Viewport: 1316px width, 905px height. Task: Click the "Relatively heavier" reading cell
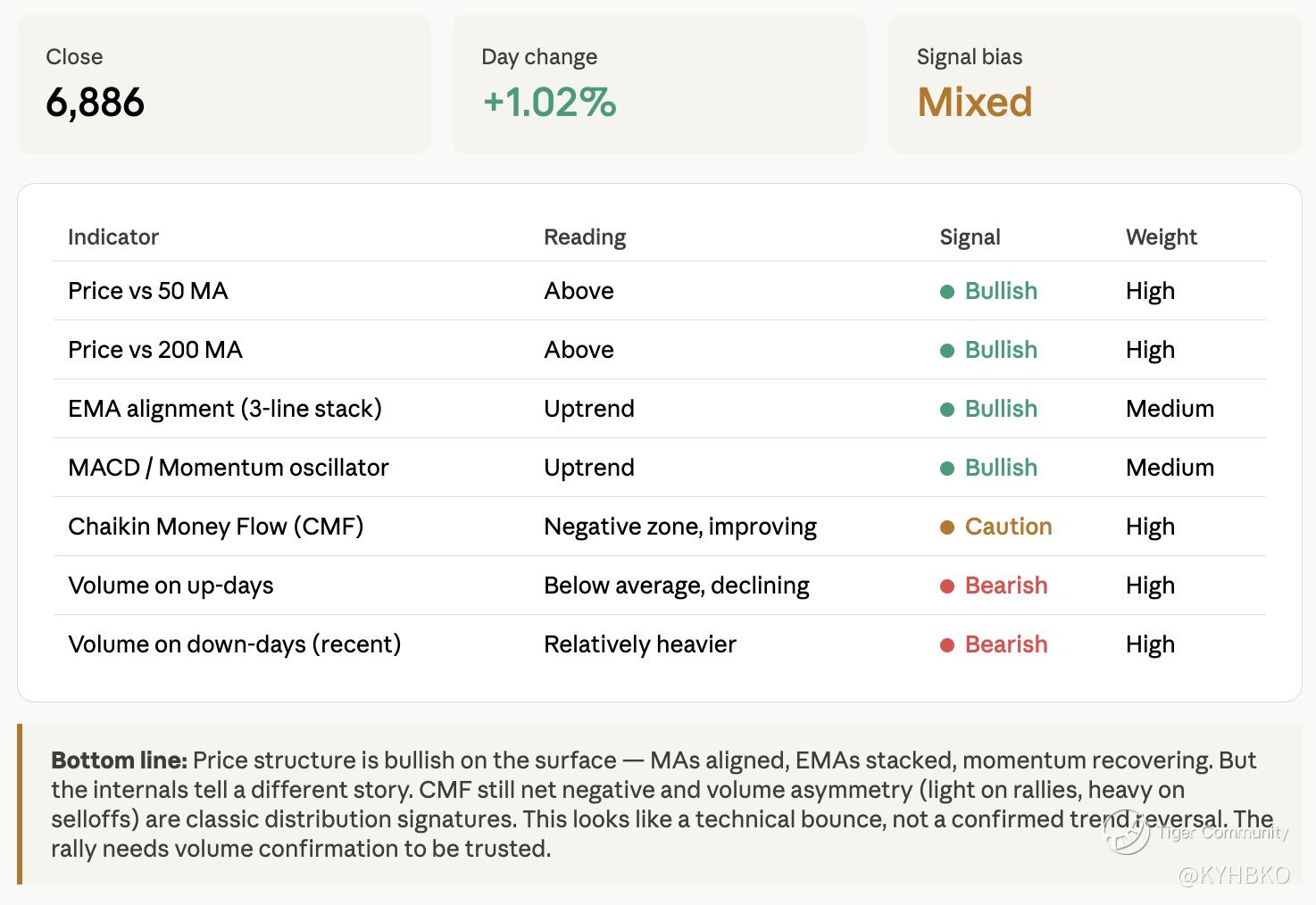[x=640, y=644]
